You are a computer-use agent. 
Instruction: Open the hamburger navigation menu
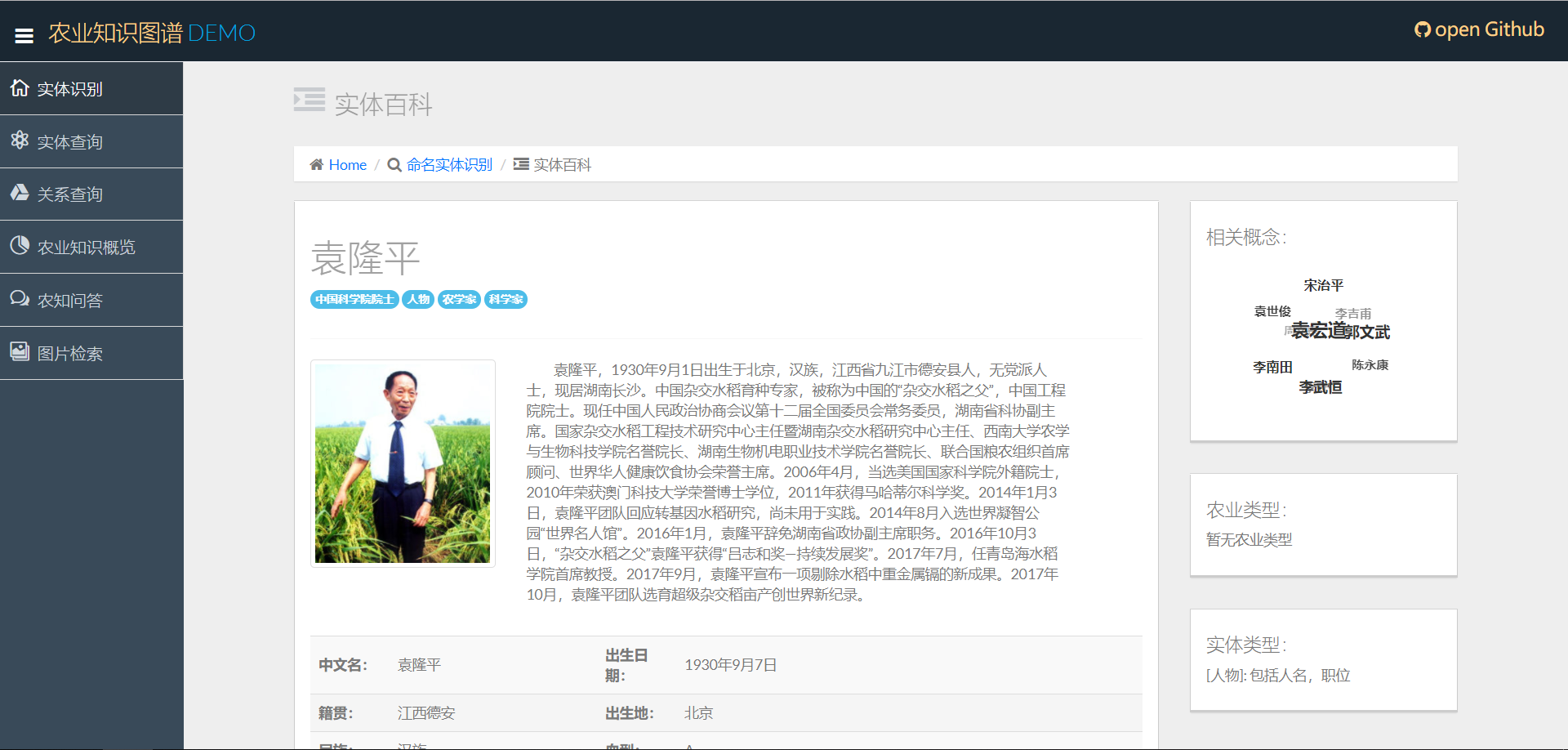[x=24, y=34]
